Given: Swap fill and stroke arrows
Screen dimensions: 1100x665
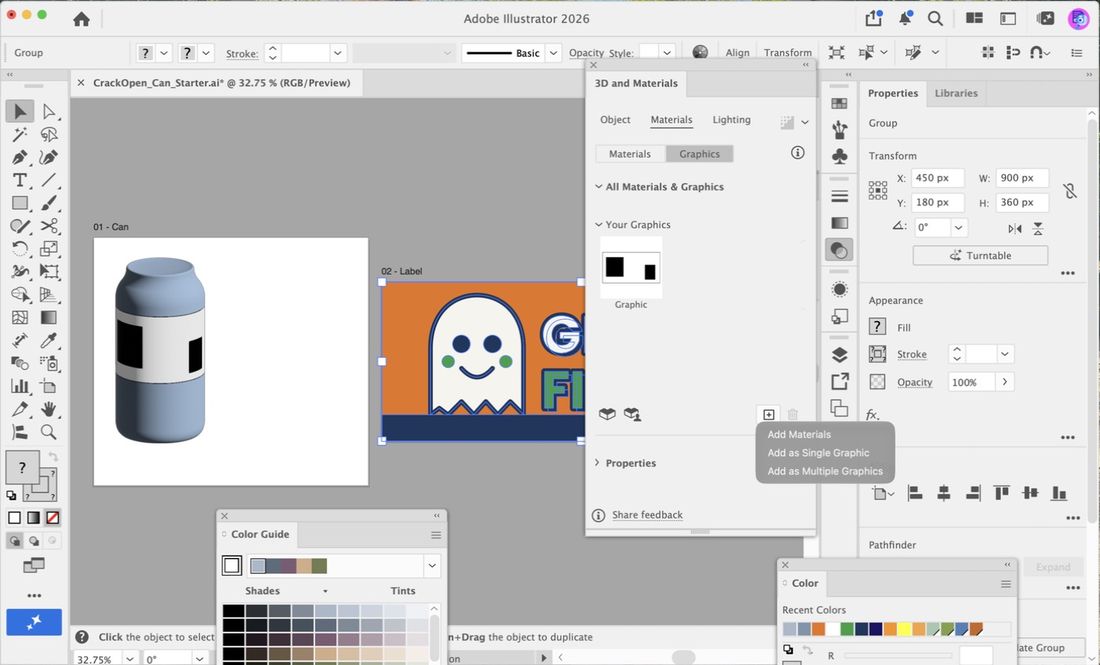Looking at the screenshot, I should tap(53, 457).
